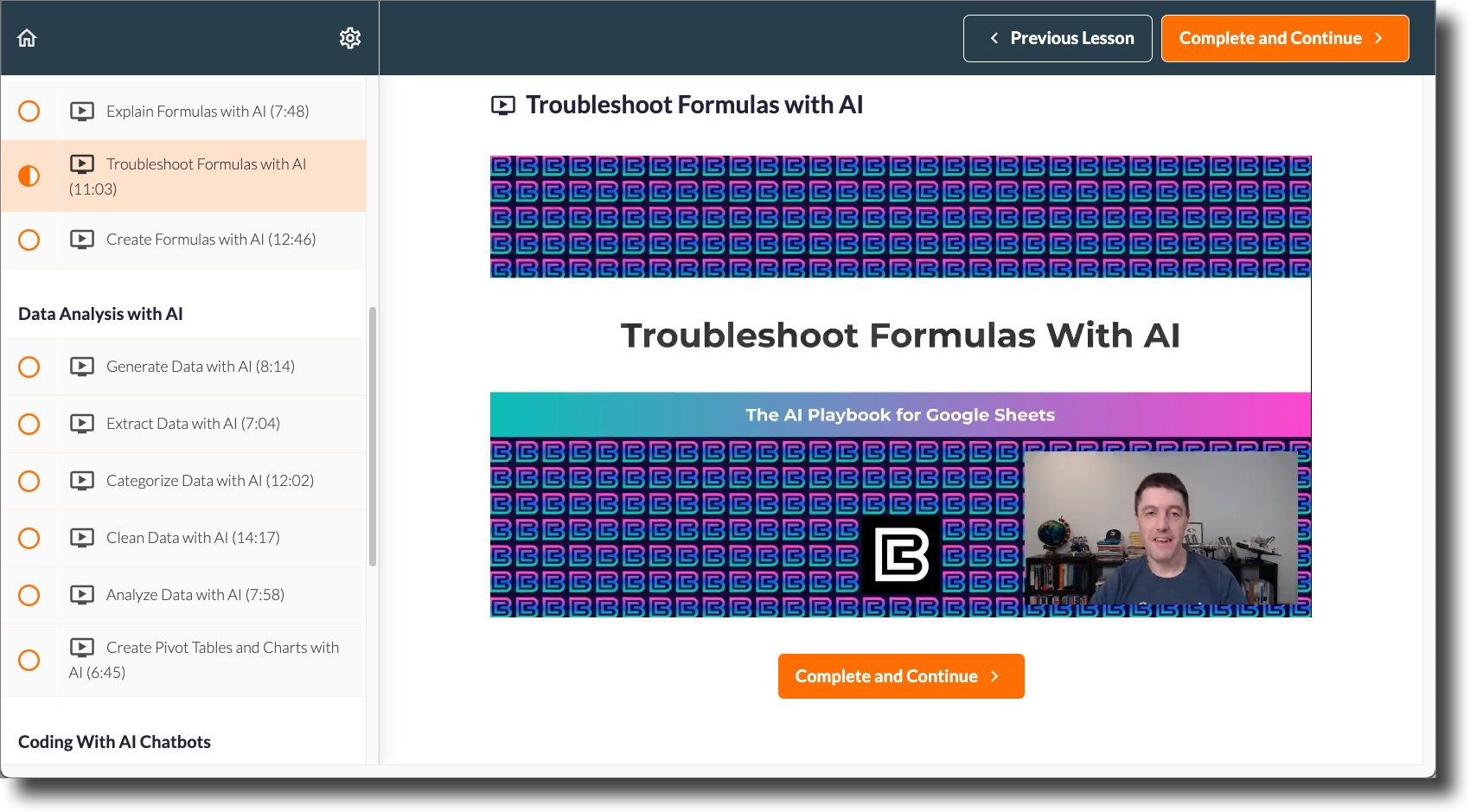Click the presenter webcam inset in video
Viewport: 1470px width, 812px height.
click(x=1160, y=527)
